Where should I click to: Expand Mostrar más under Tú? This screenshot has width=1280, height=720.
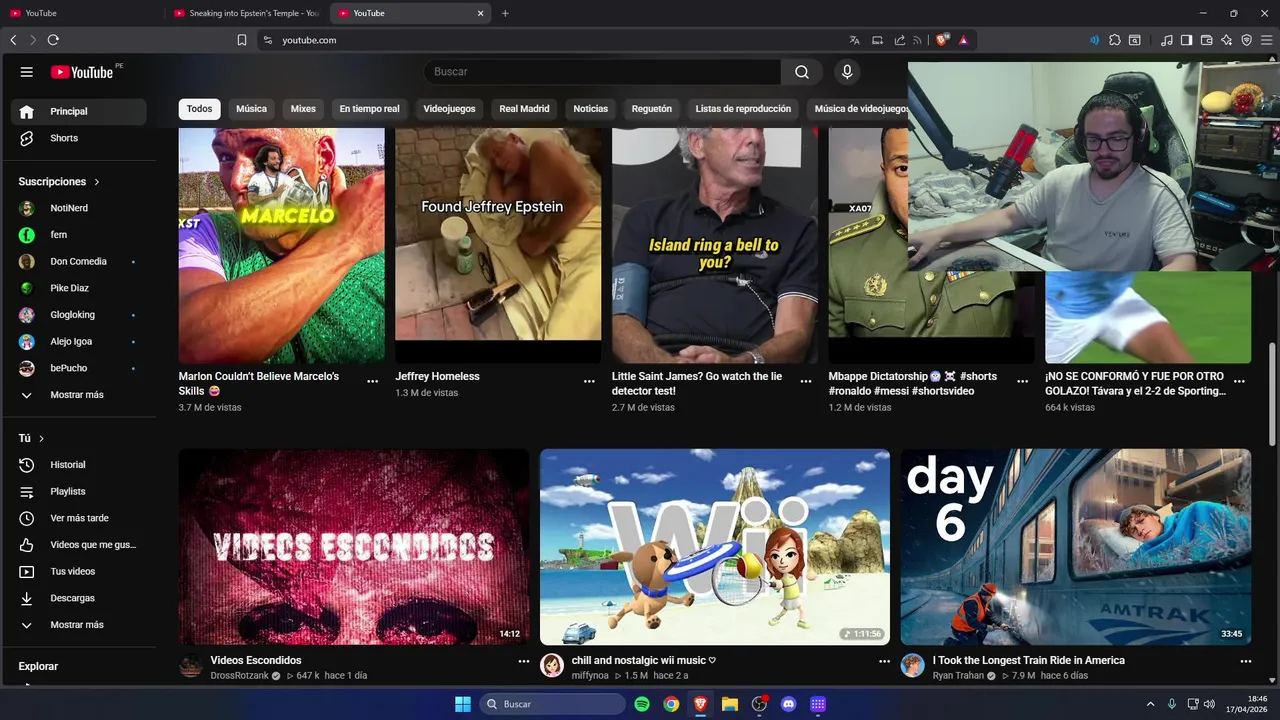click(x=78, y=625)
